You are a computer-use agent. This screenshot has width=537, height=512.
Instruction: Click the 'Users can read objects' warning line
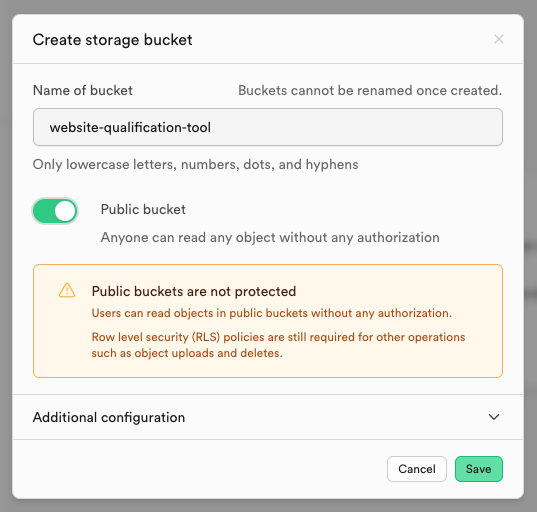click(x=272, y=313)
